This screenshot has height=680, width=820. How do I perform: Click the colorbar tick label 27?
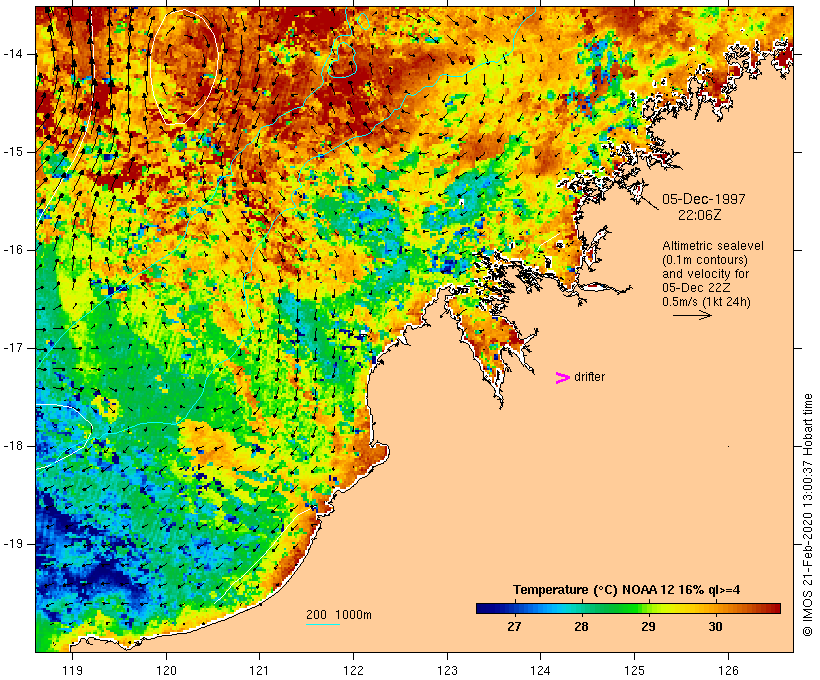pos(514,626)
